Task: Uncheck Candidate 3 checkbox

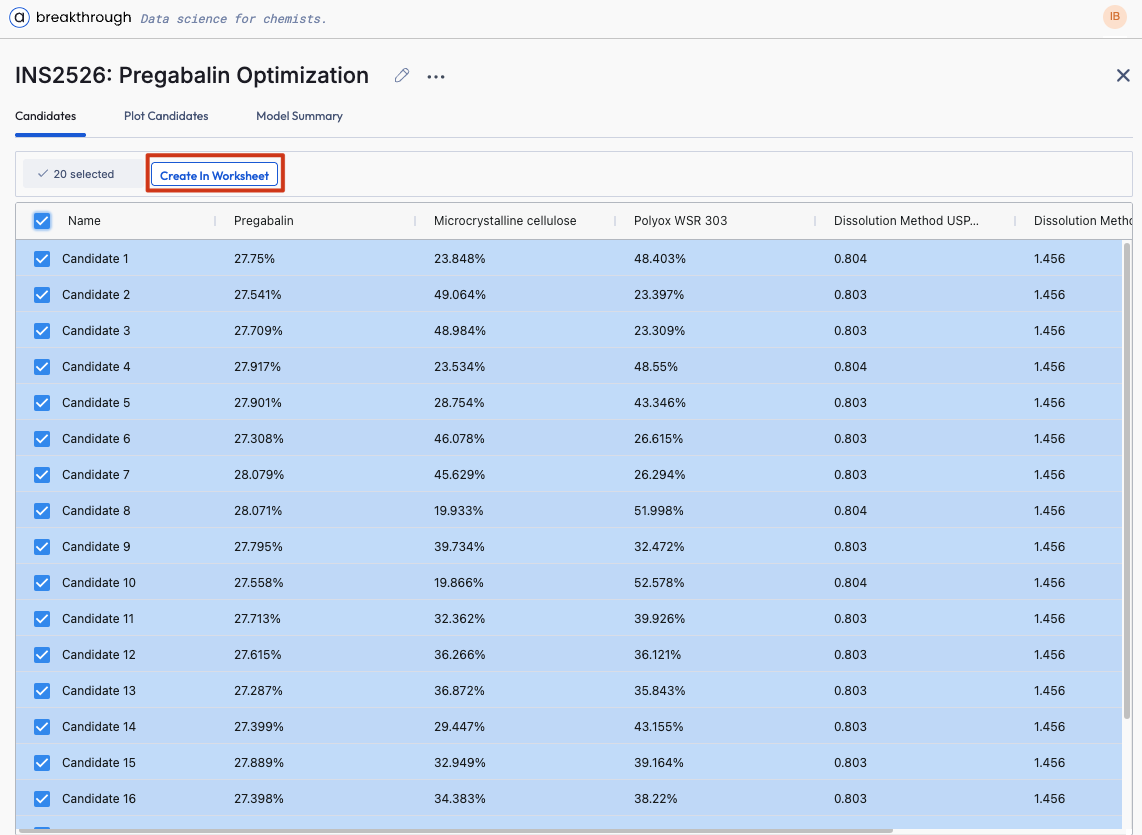Action: [42, 331]
